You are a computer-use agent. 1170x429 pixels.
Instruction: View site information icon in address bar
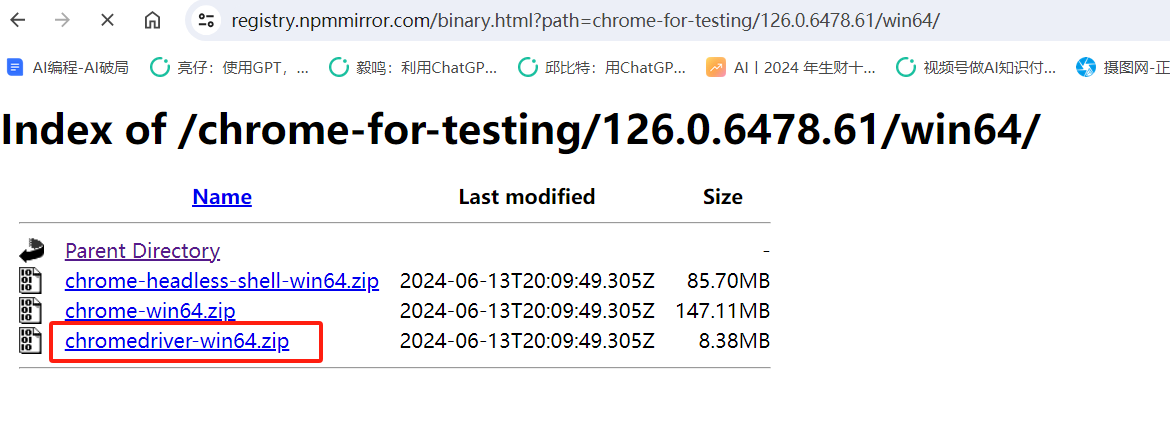[206, 20]
